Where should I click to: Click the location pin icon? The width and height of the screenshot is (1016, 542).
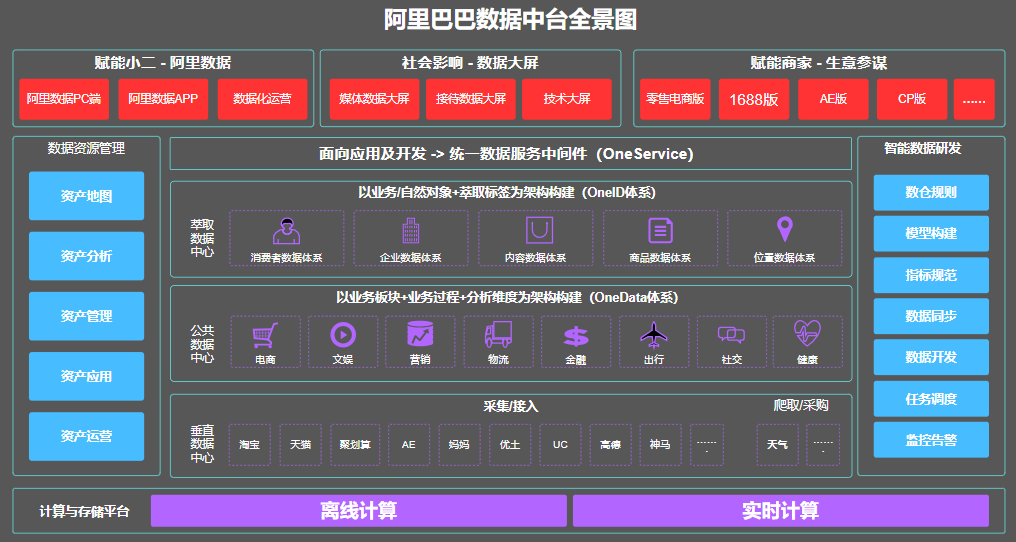[x=785, y=230]
